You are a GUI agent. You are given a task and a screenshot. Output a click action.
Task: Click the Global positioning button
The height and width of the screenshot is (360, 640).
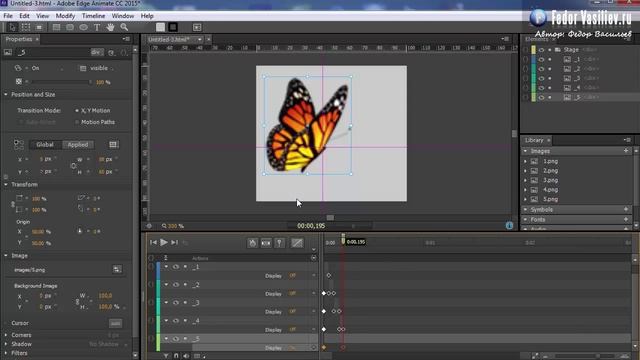coord(45,144)
